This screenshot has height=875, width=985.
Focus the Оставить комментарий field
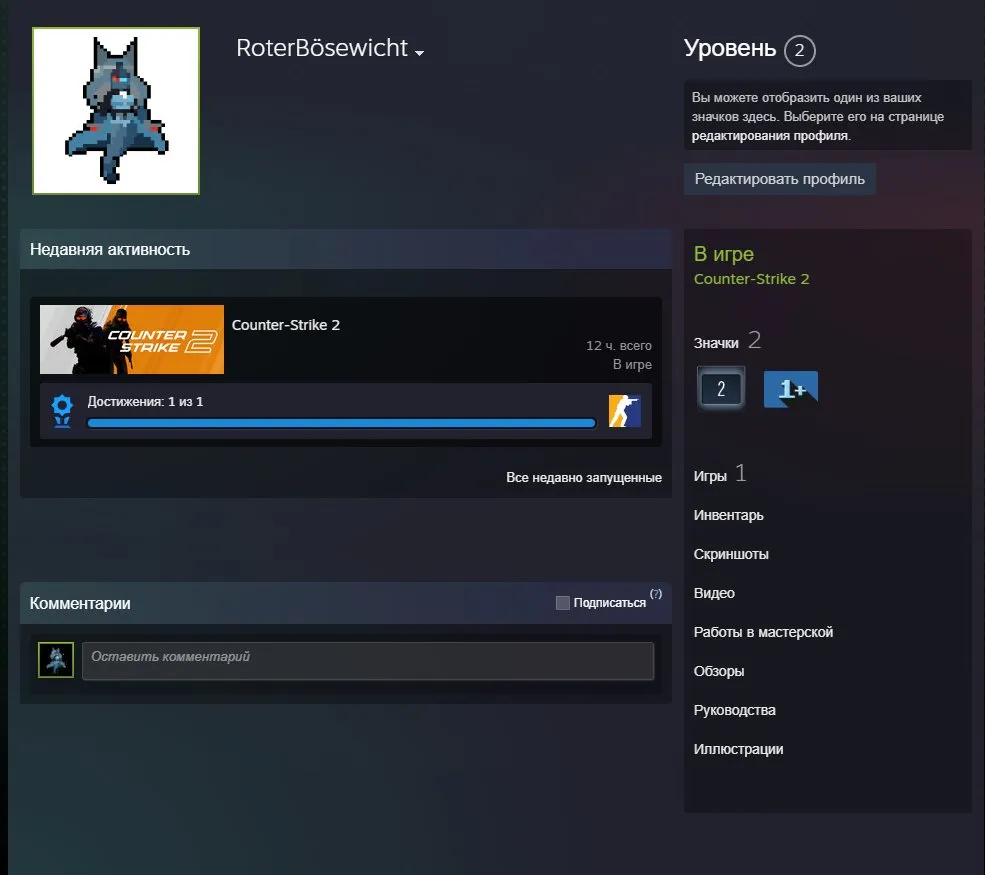click(x=368, y=661)
